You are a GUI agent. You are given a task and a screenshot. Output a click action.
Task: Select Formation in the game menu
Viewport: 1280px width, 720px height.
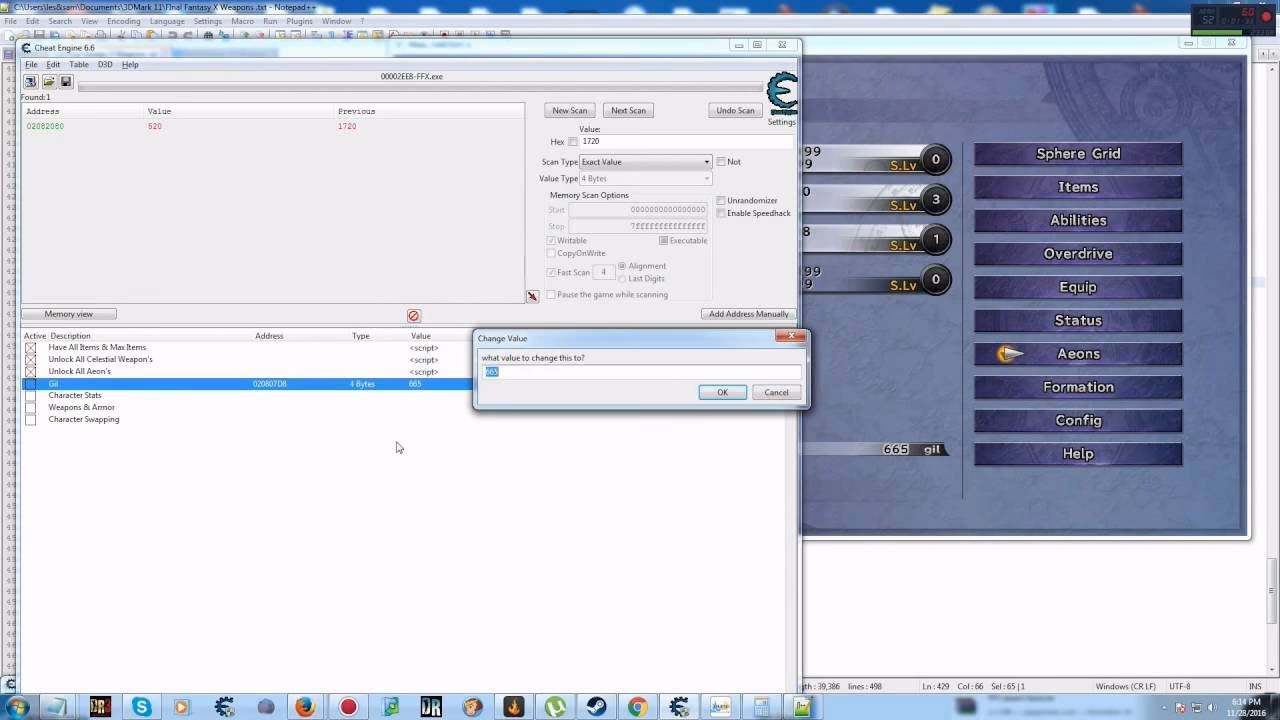1078,387
